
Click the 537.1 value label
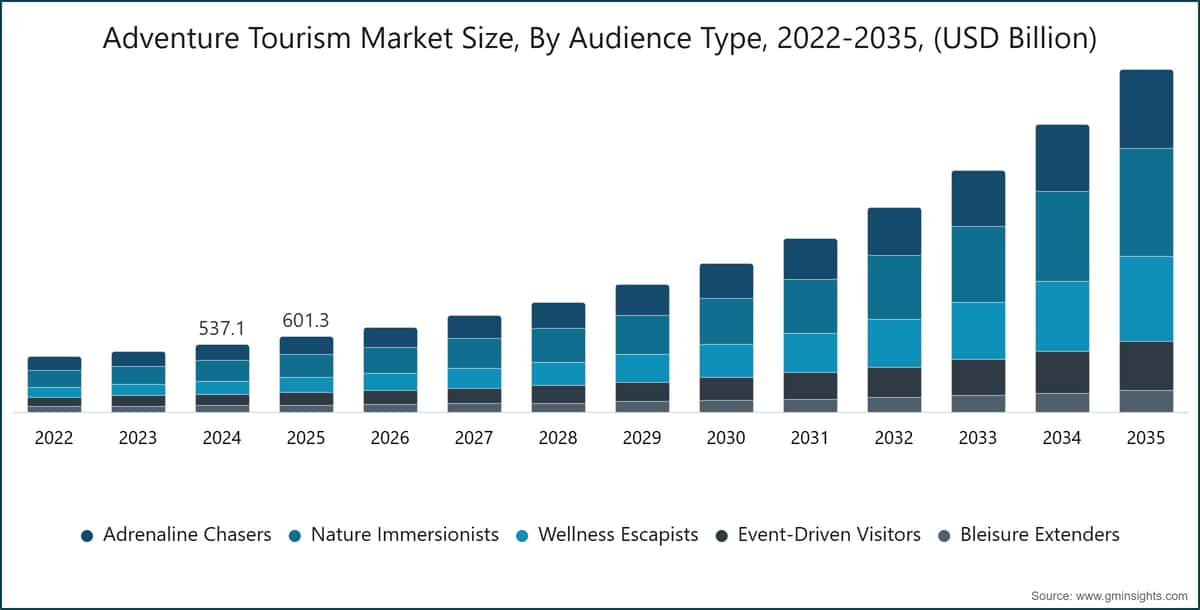[222, 329]
